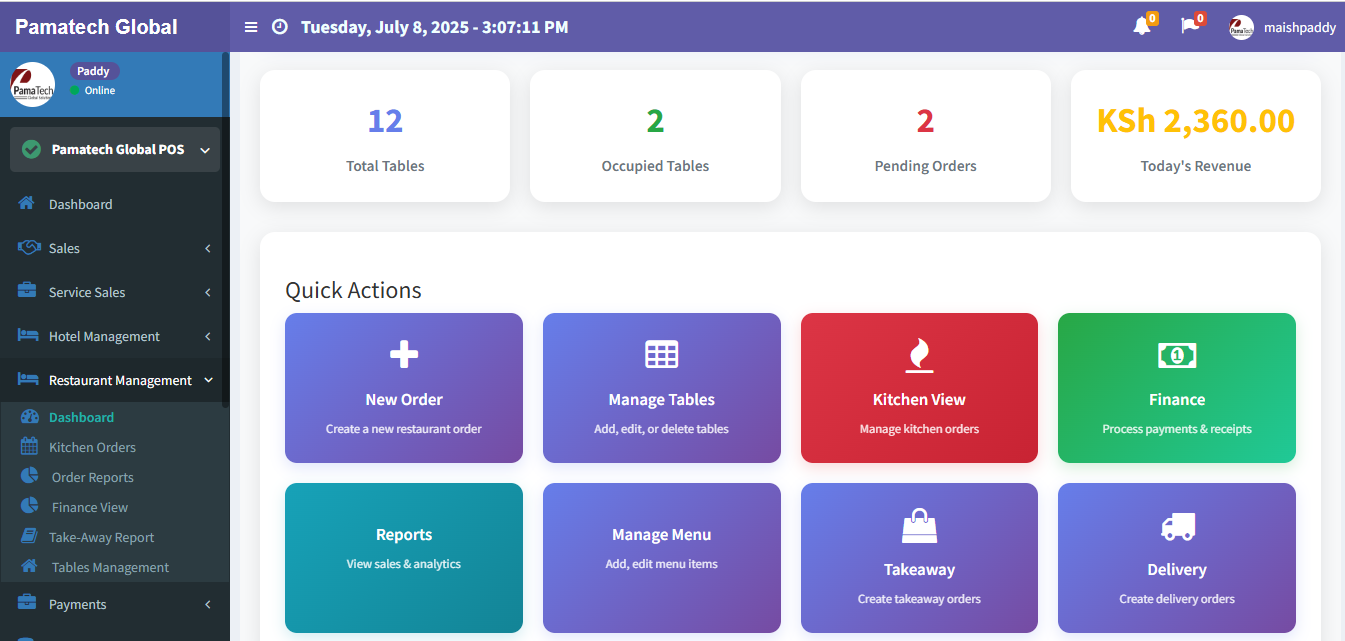The width and height of the screenshot is (1345, 641).
Task: Click the hamburger menu icon
Action: 251,27
